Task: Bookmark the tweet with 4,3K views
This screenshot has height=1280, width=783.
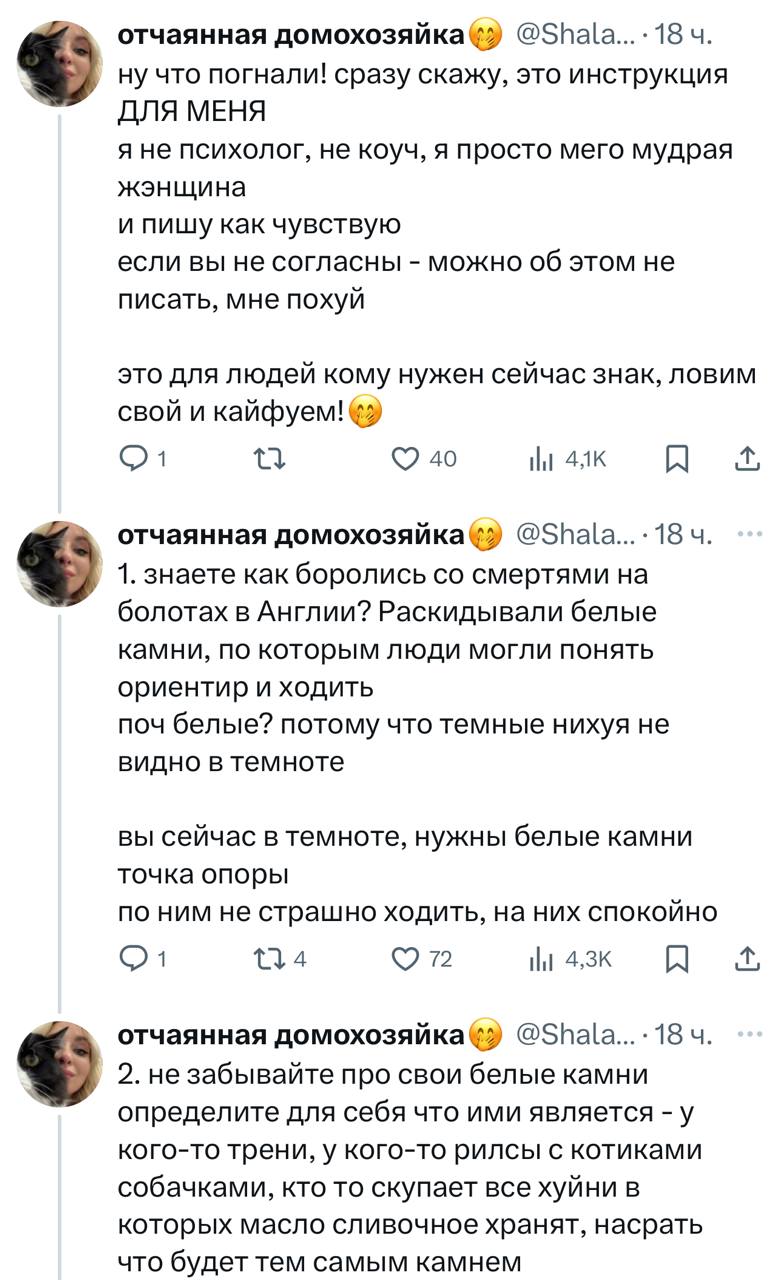Action: (677, 959)
